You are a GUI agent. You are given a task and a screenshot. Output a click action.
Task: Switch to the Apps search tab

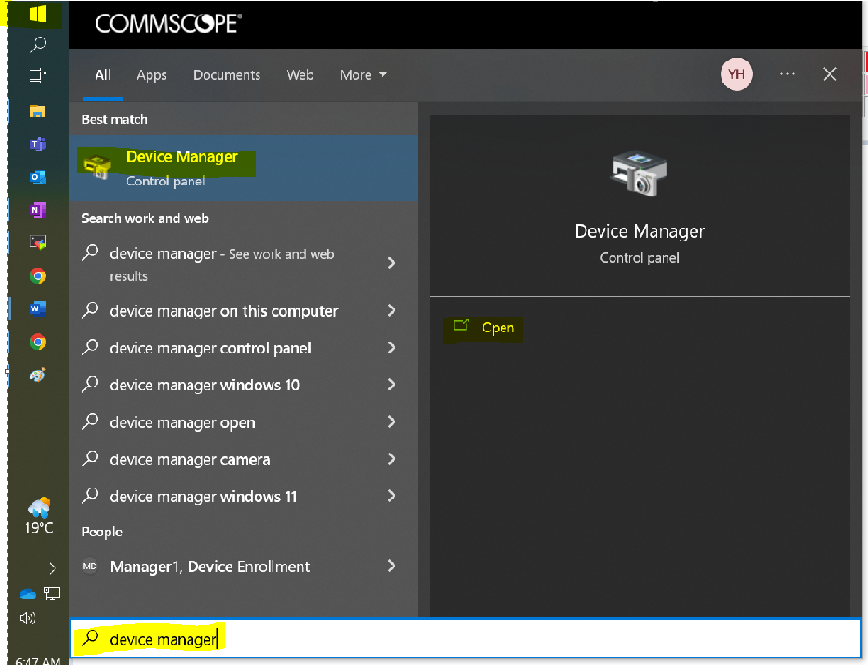[151, 75]
